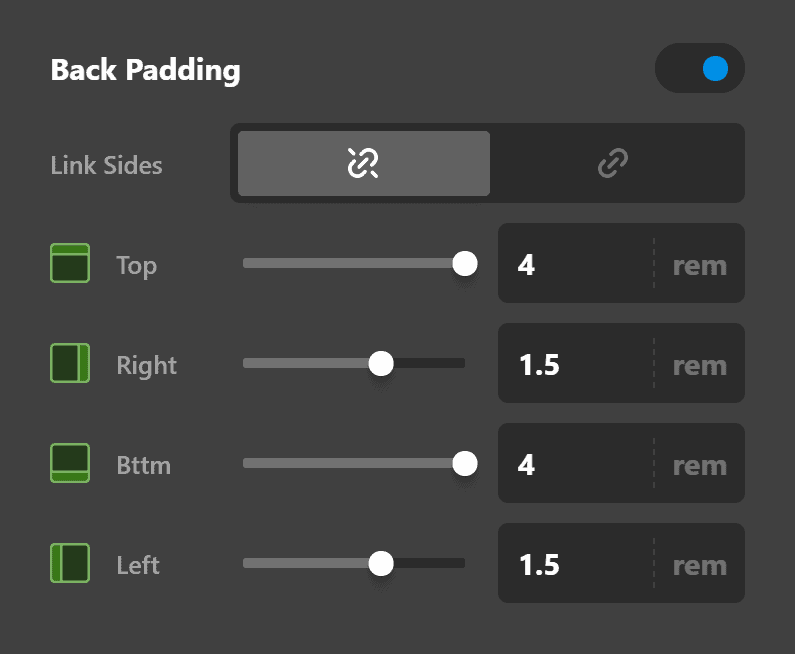This screenshot has height=654, width=795.
Task: Click the Bttm padding value field
Action: tap(575, 465)
